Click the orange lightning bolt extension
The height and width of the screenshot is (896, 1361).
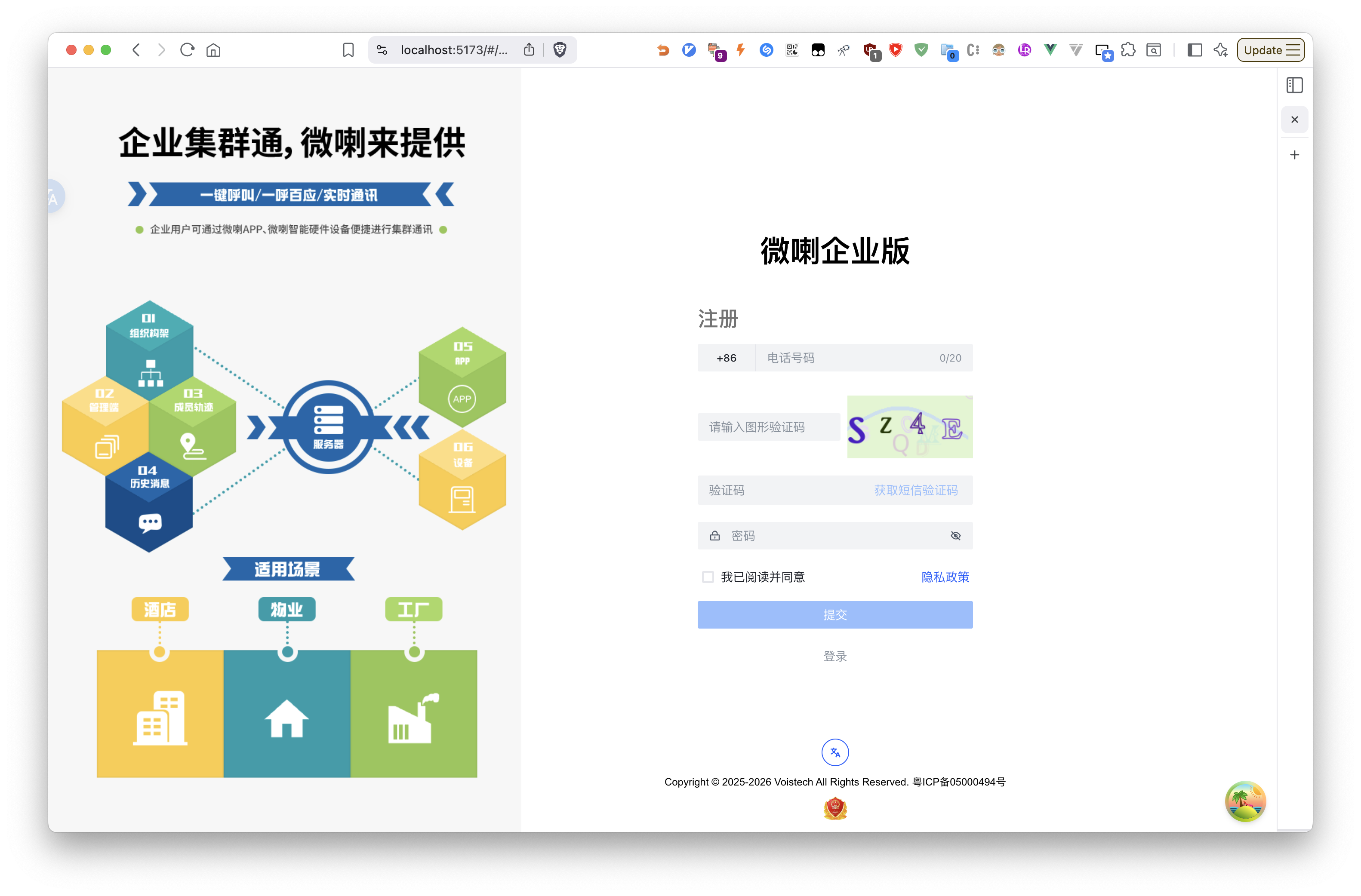click(x=741, y=50)
